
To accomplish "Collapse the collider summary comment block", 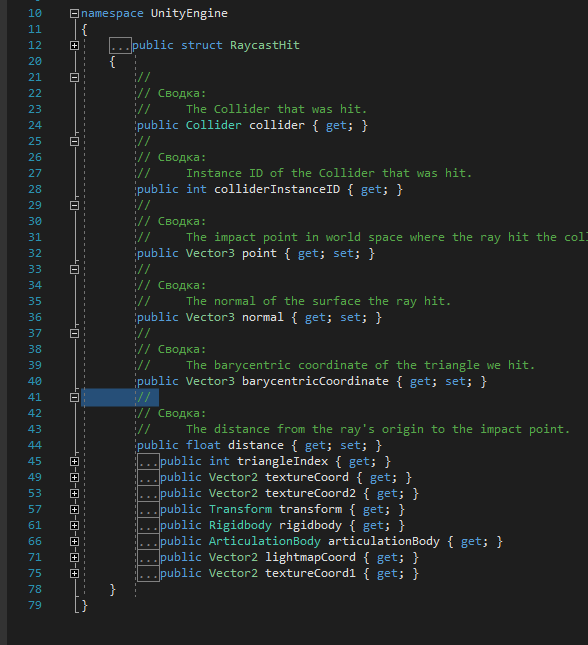I will 74,77.
